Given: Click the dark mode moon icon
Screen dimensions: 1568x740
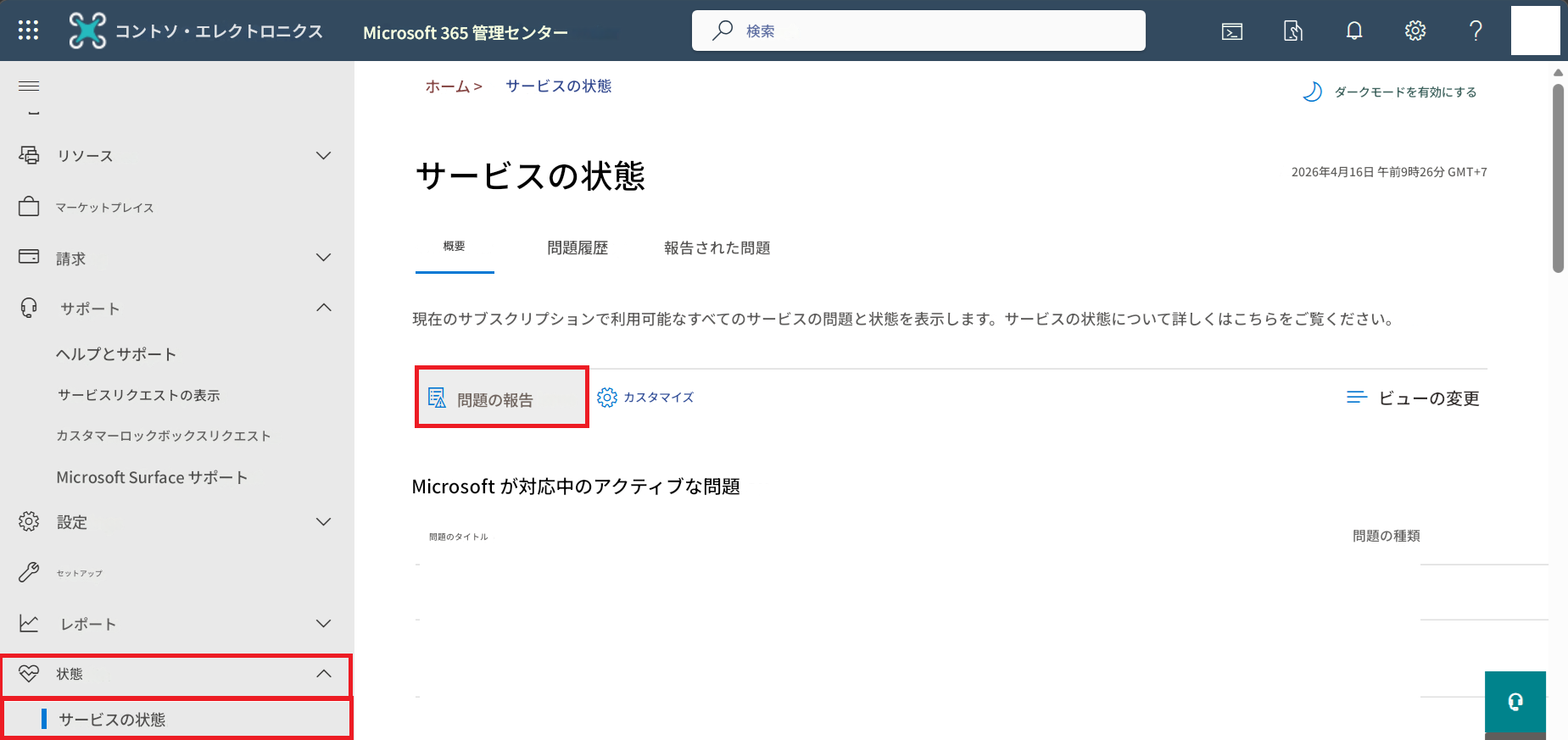Looking at the screenshot, I should (1312, 92).
